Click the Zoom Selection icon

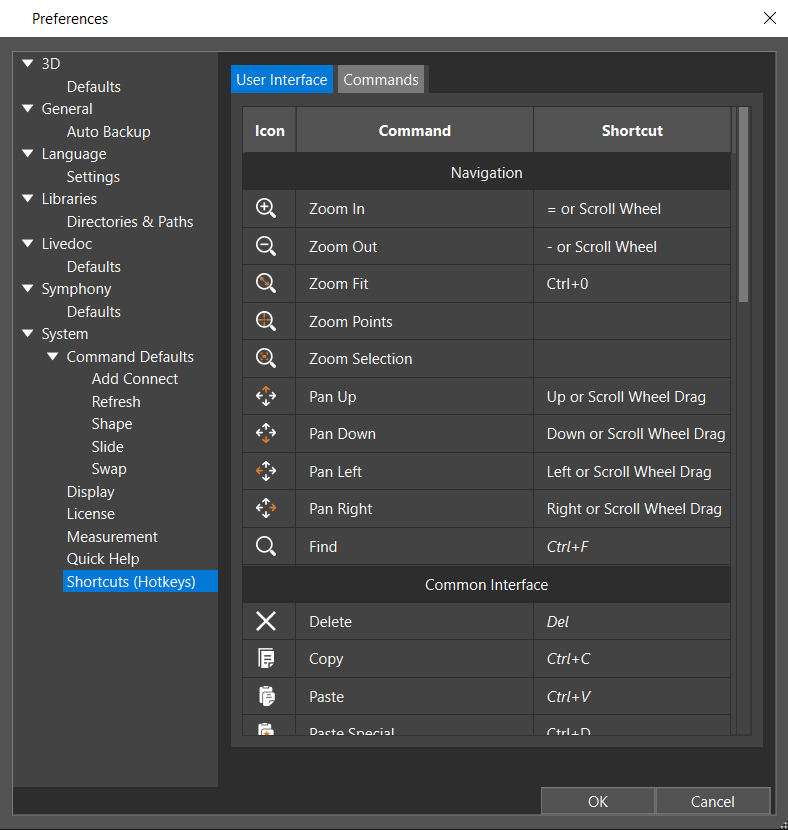click(266, 358)
